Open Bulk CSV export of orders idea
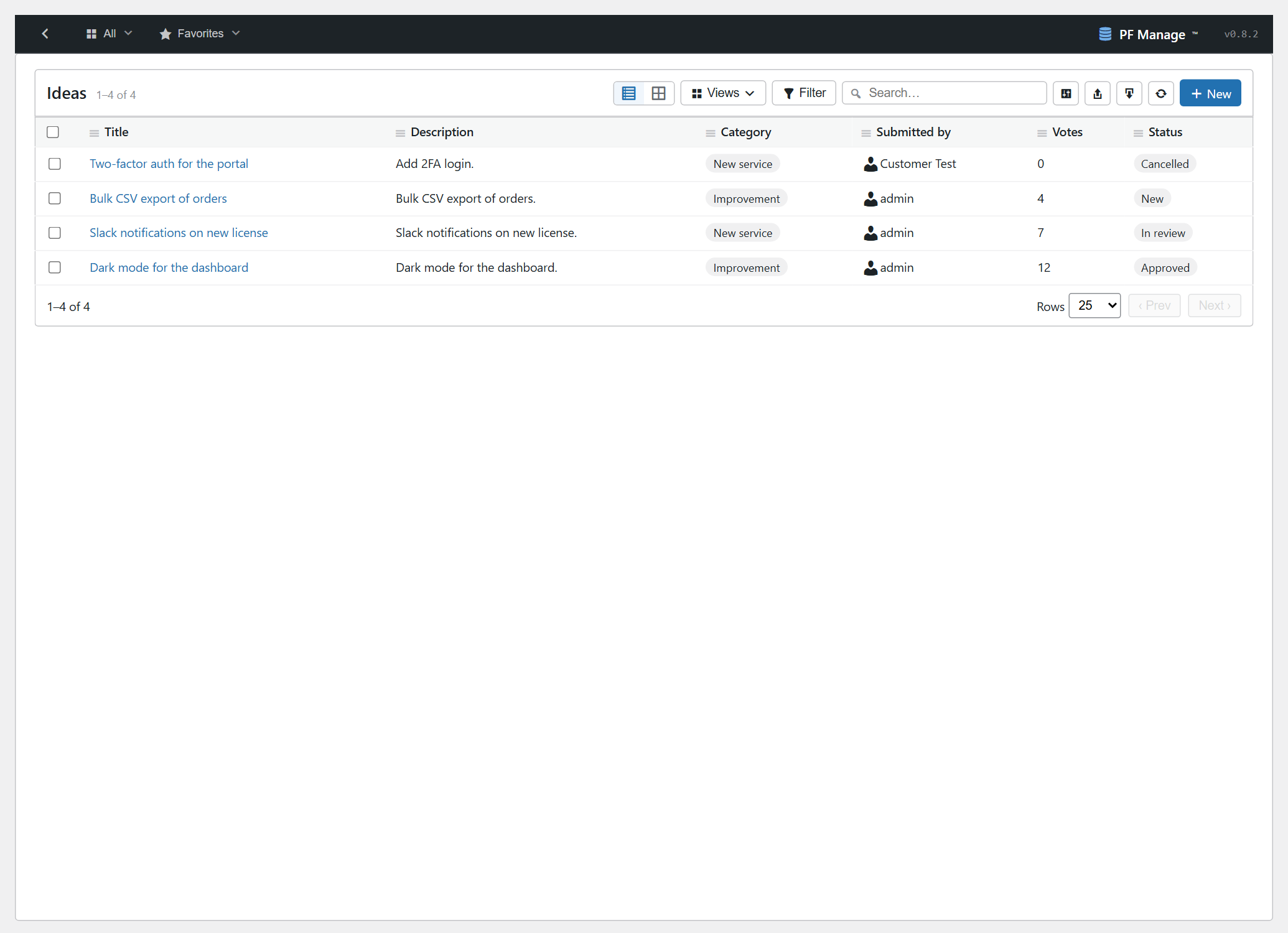The height and width of the screenshot is (933, 1288). [158, 198]
